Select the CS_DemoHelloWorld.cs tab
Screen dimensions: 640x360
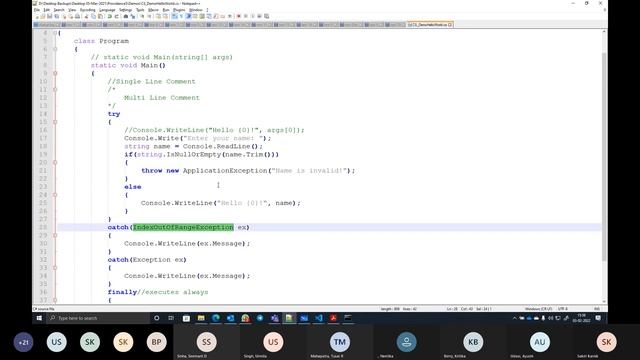(x=429, y=25)
